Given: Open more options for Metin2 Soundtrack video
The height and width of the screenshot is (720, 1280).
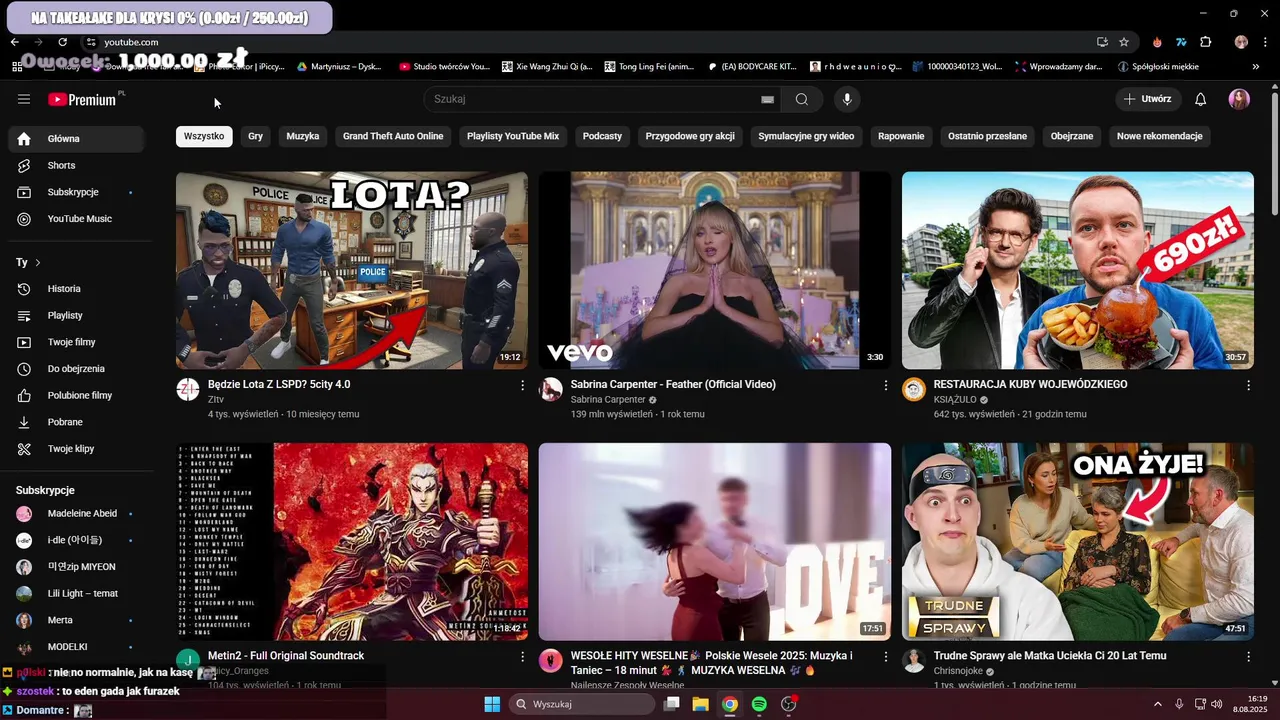Looking at the screenshot, I should tap(522, 656).
